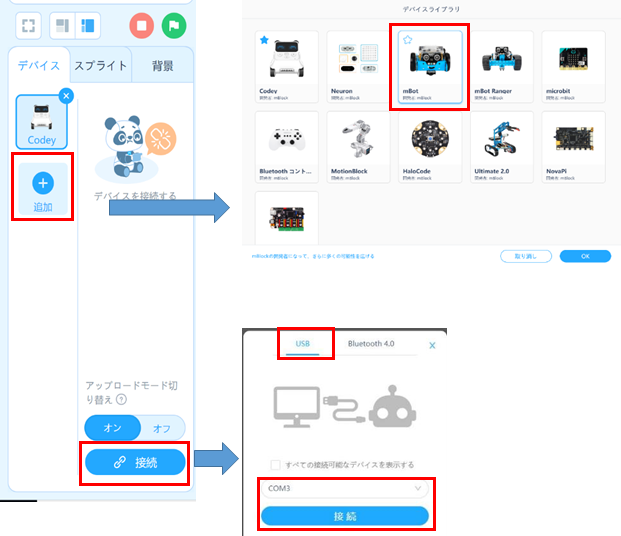Switch to the デバイス tab
This screenshot has height=536, width=621.
[39, 65]
